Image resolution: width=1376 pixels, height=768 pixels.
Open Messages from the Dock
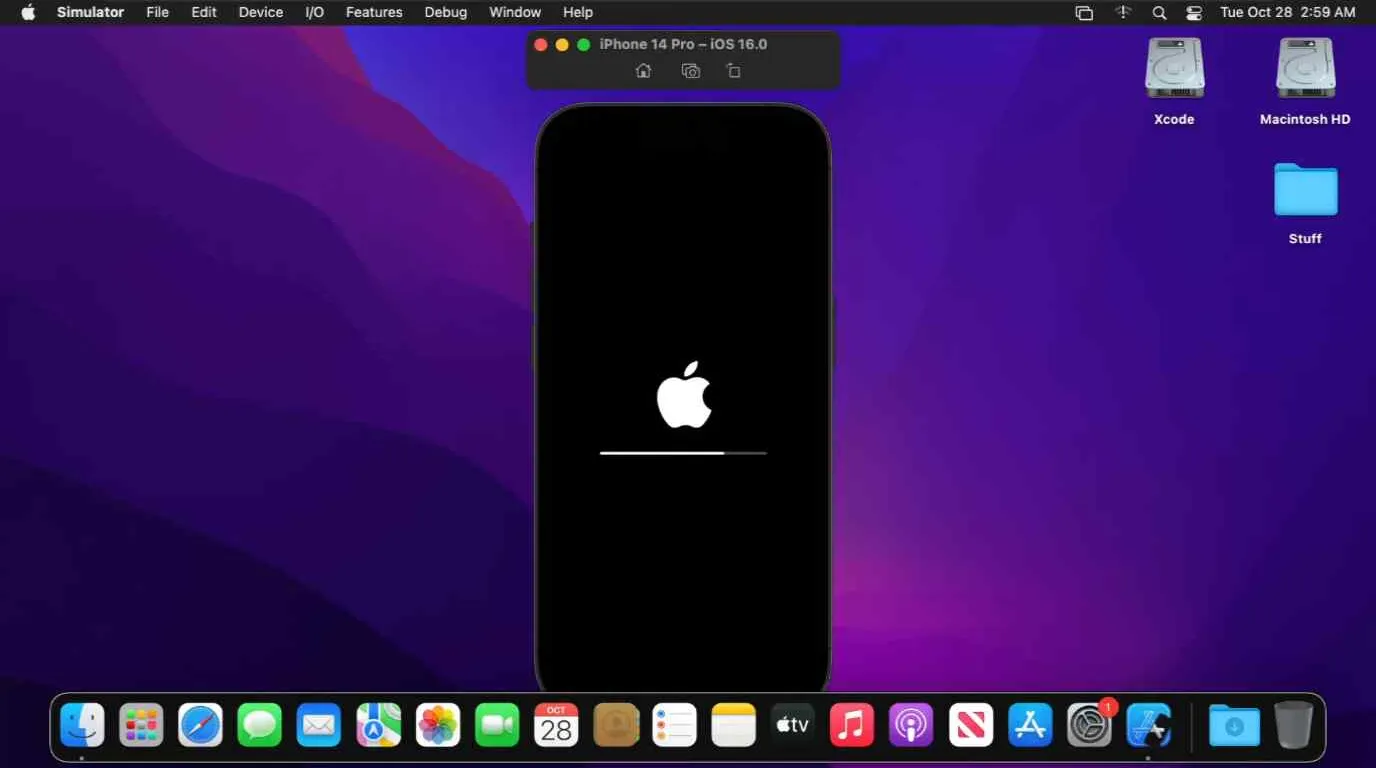[260, 725]
